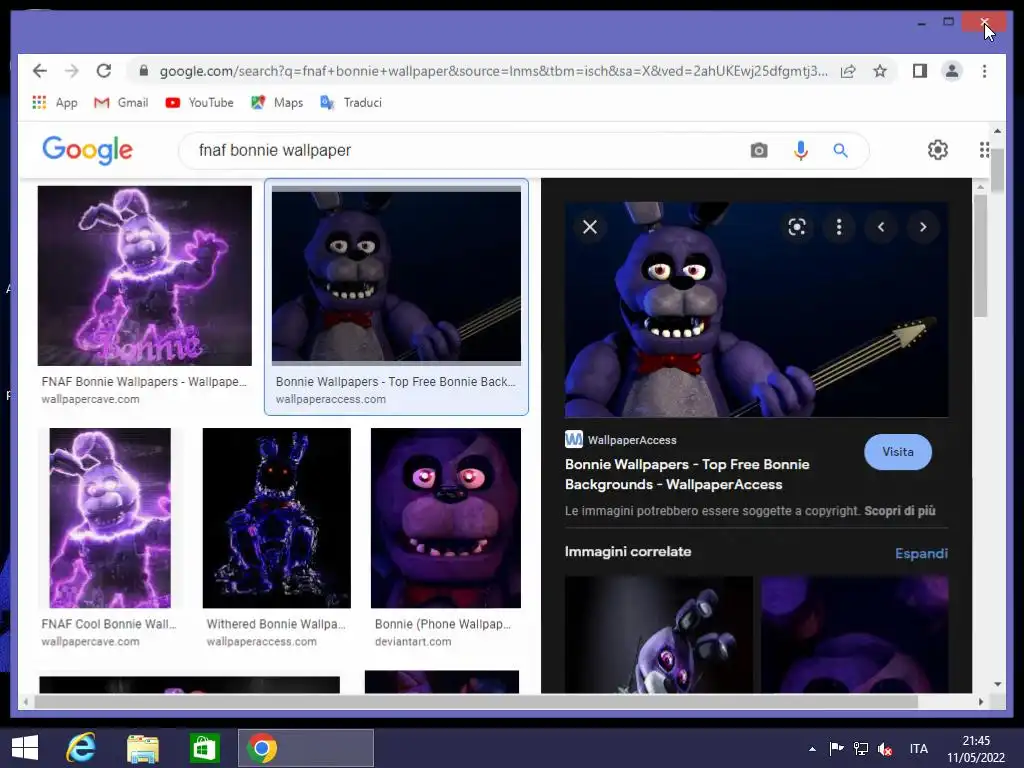Click Scopri di più copyright link
Viewport: 1024px width, 768px height.
coord(900,511)
